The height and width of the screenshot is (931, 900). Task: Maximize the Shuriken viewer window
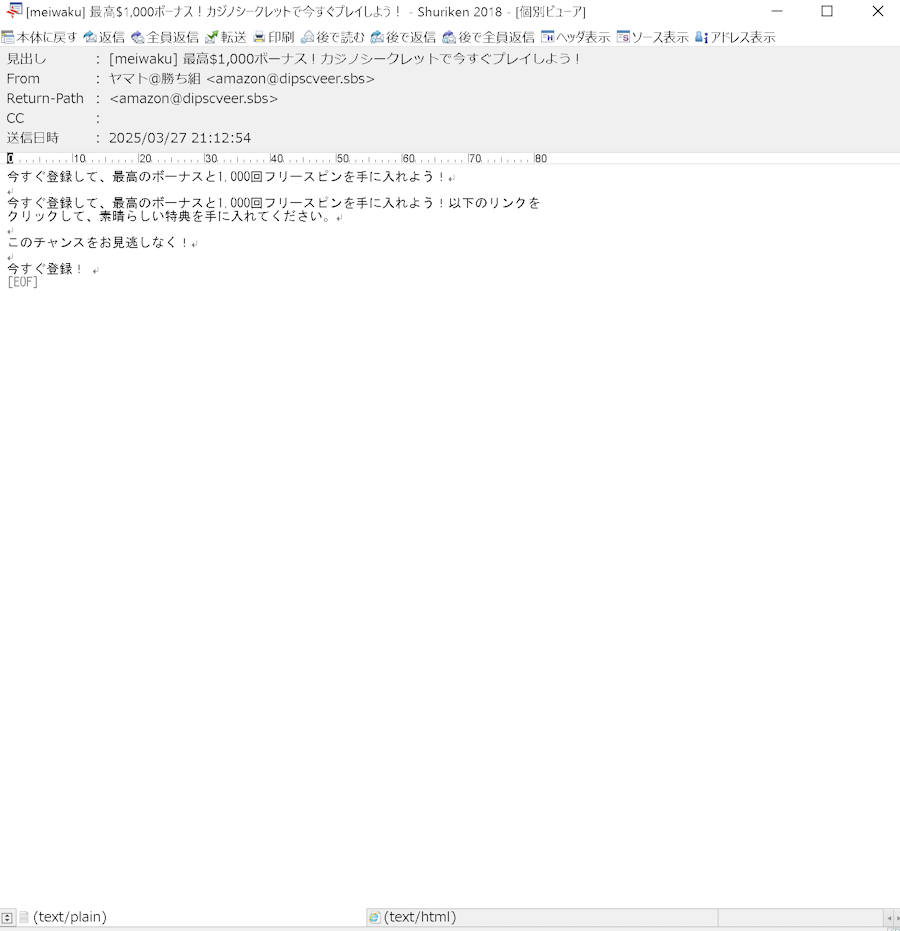point(827,11)
